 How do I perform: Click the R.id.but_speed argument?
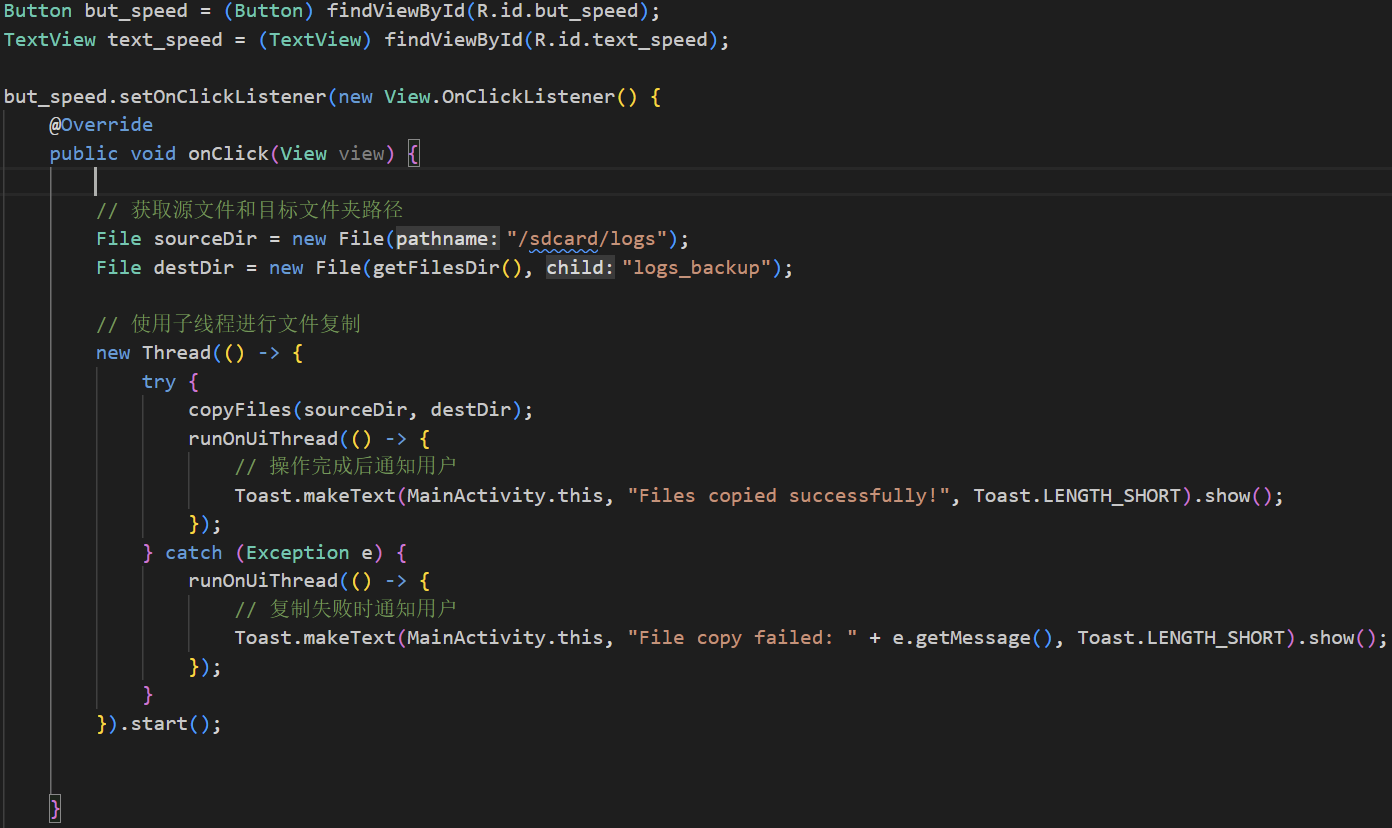[562, 11]
